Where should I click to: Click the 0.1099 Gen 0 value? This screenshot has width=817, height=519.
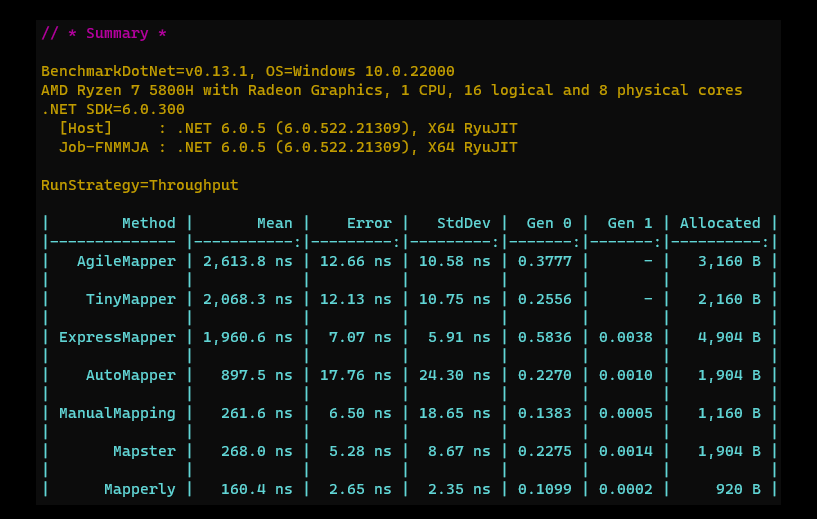[544, 489]
